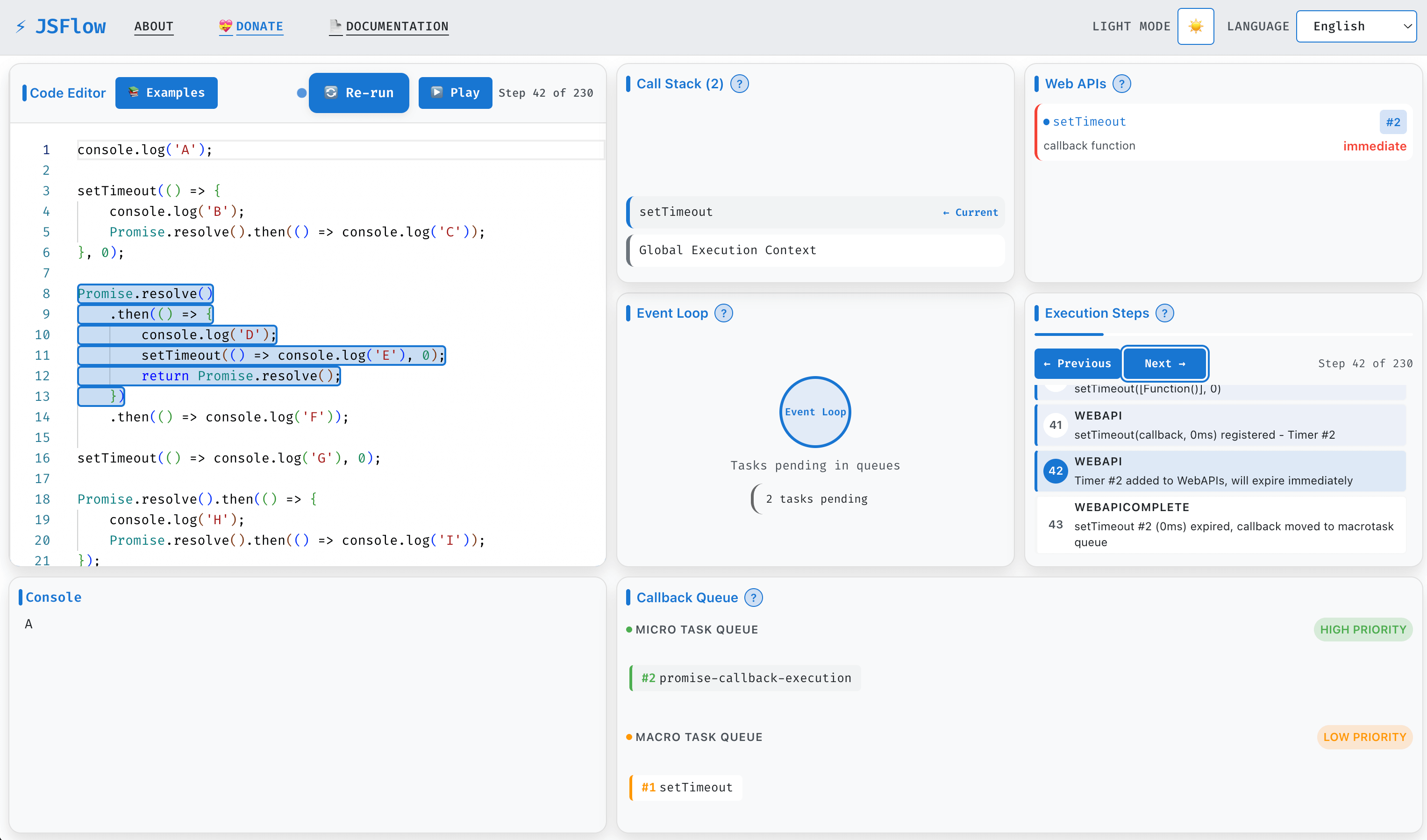The width and height of the screenshot is (1427, 840).
Task: Click the Event Loop circle
Action: (815, 412)
